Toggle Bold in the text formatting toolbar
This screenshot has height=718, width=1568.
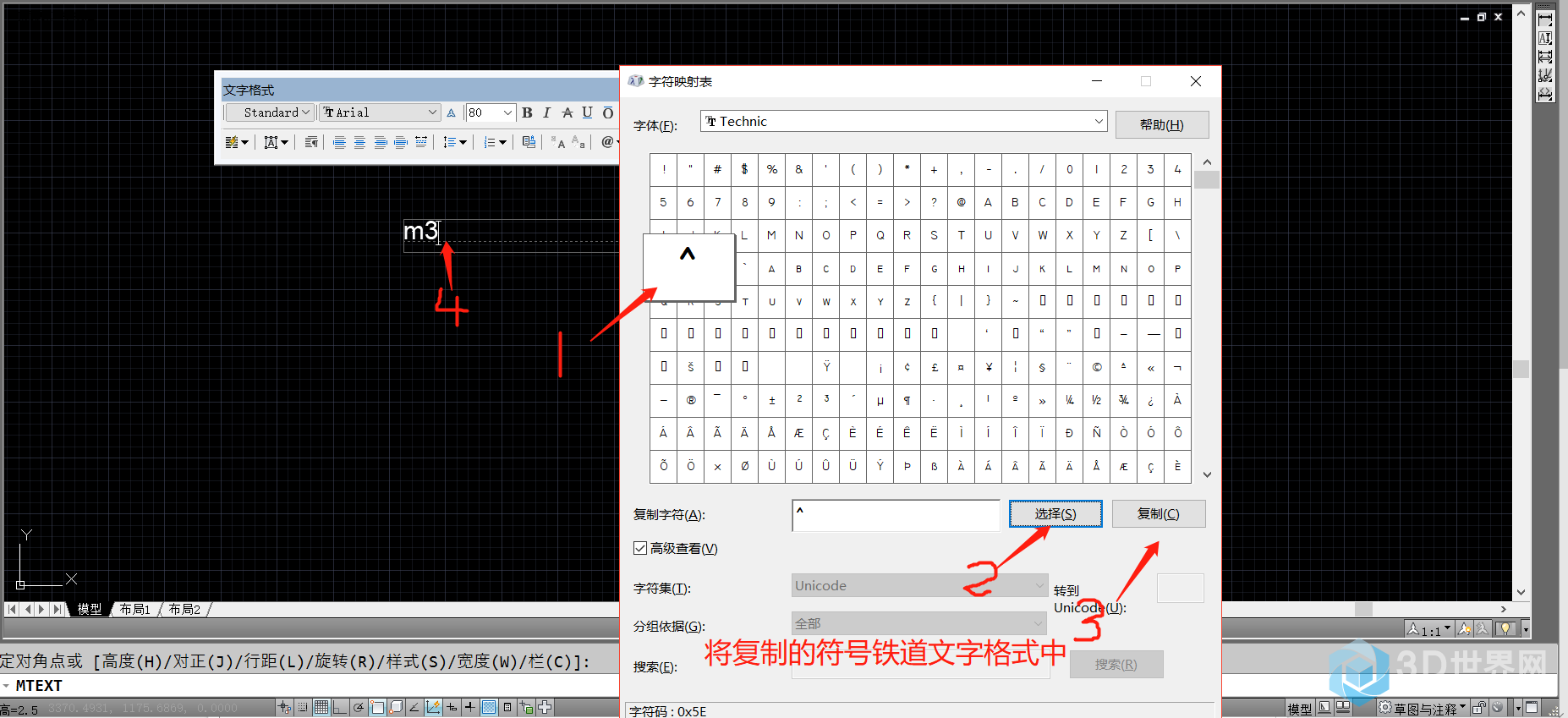click(527, 112)
